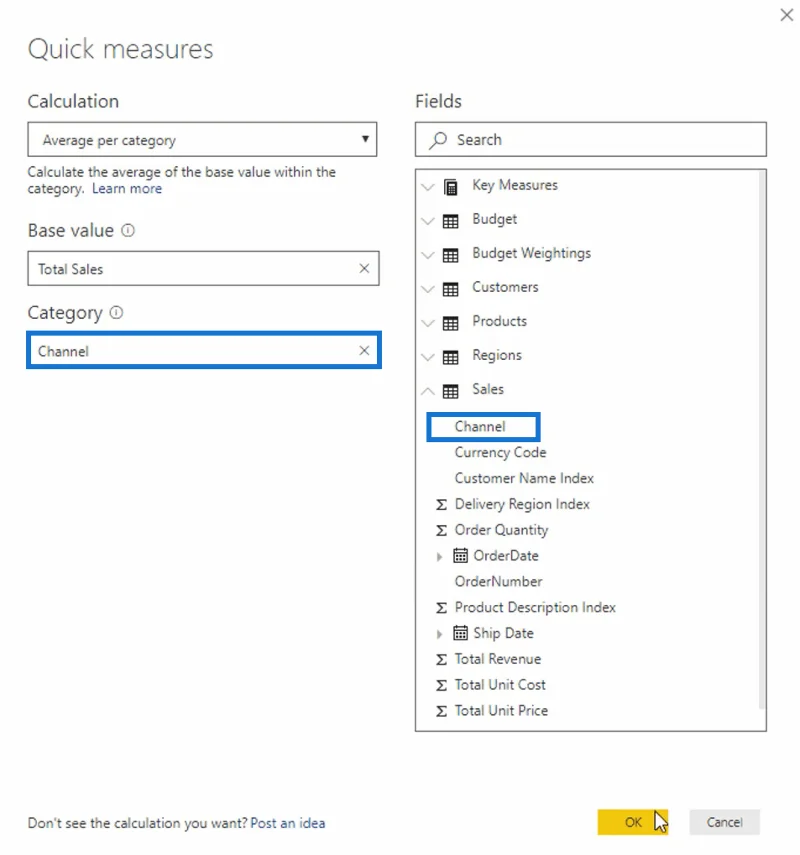Select the Total Unit Price field
Viewport: 800px width, 855px height.
point(501,711)
